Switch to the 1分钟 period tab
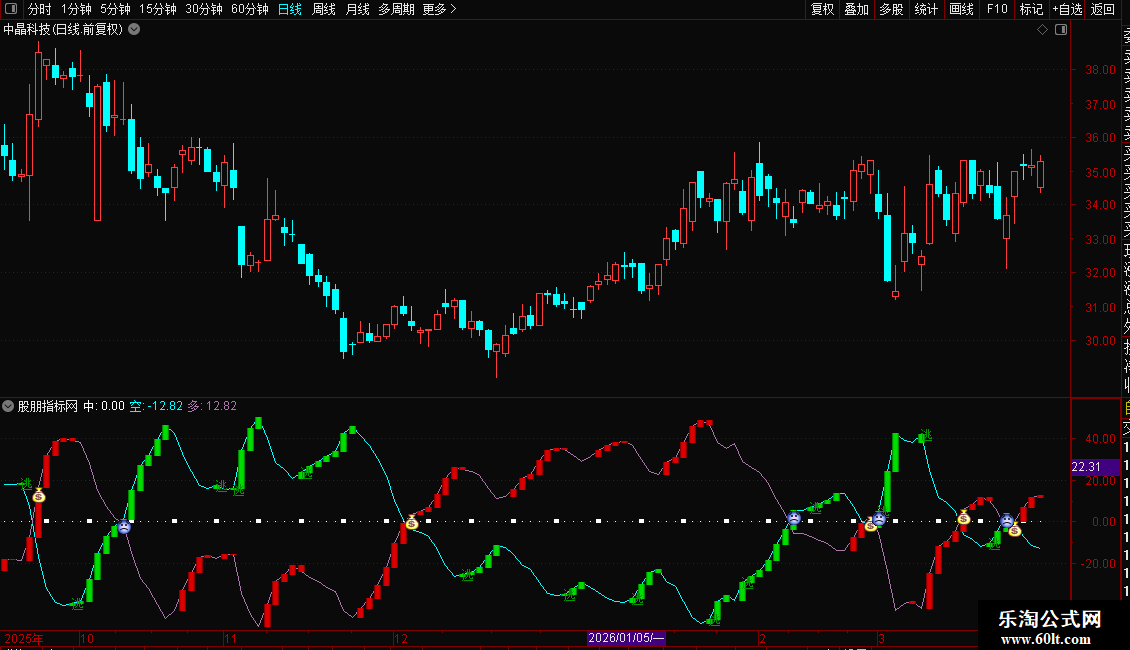 tap(76, 9)
